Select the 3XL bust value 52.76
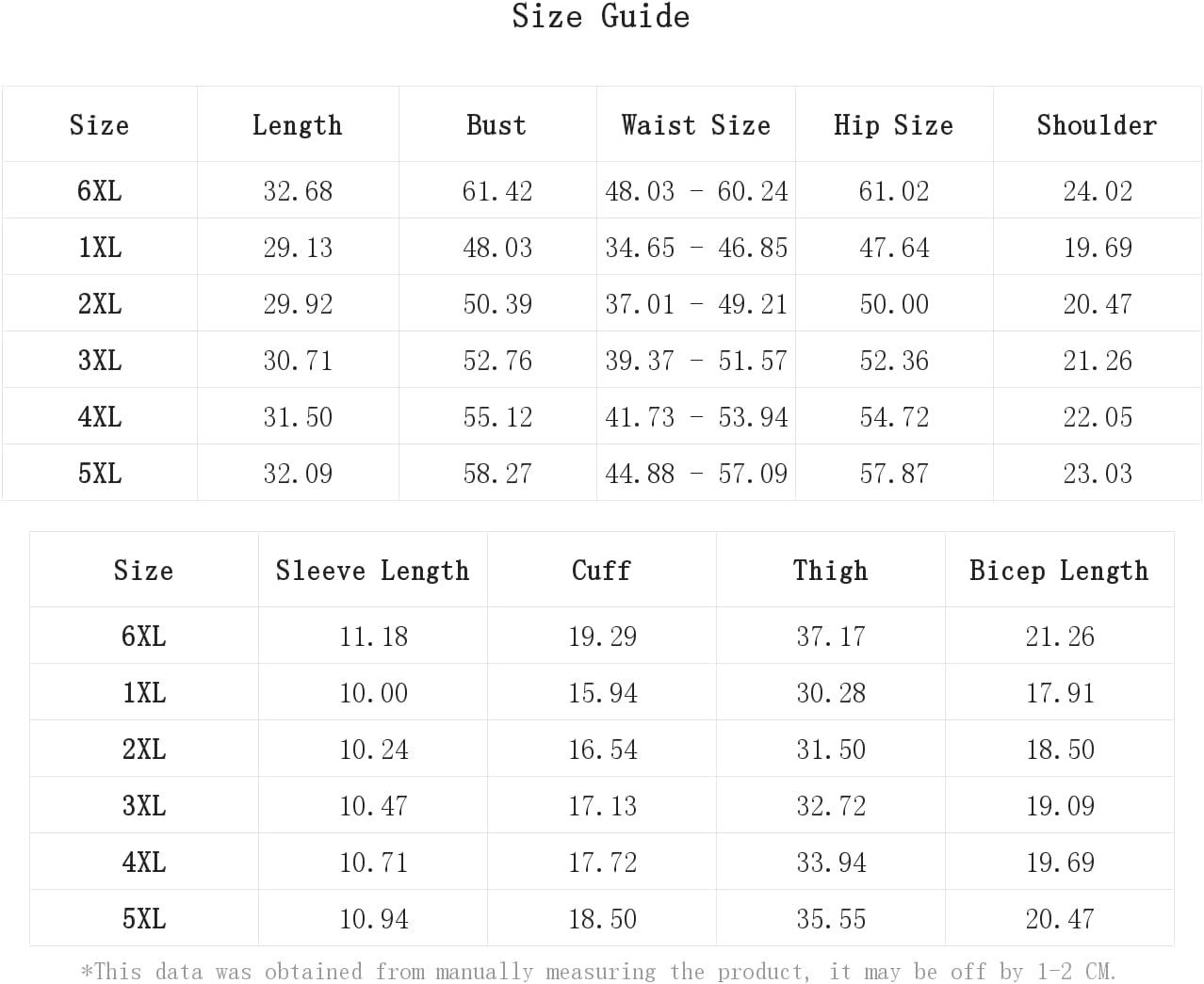1204x984 pixels. pos(497,361)
